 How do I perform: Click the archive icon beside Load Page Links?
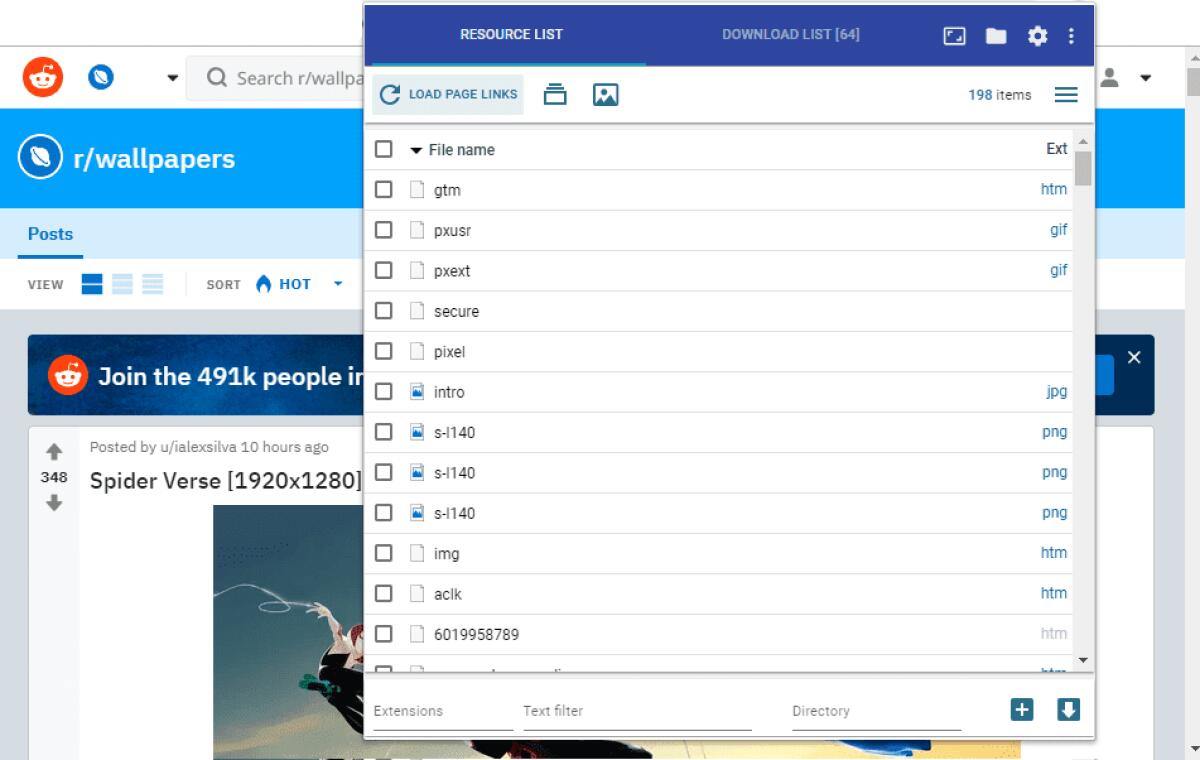(555, 94)
